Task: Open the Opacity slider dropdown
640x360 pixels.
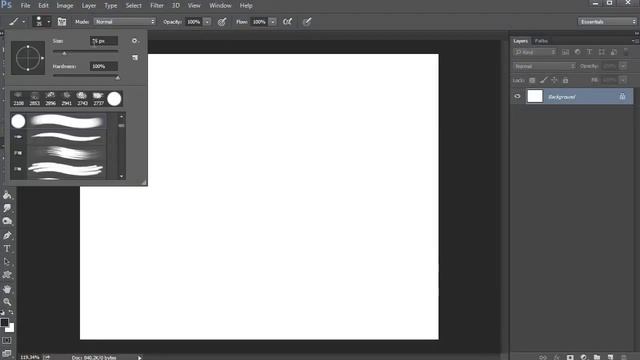Action: coord(207,22)
